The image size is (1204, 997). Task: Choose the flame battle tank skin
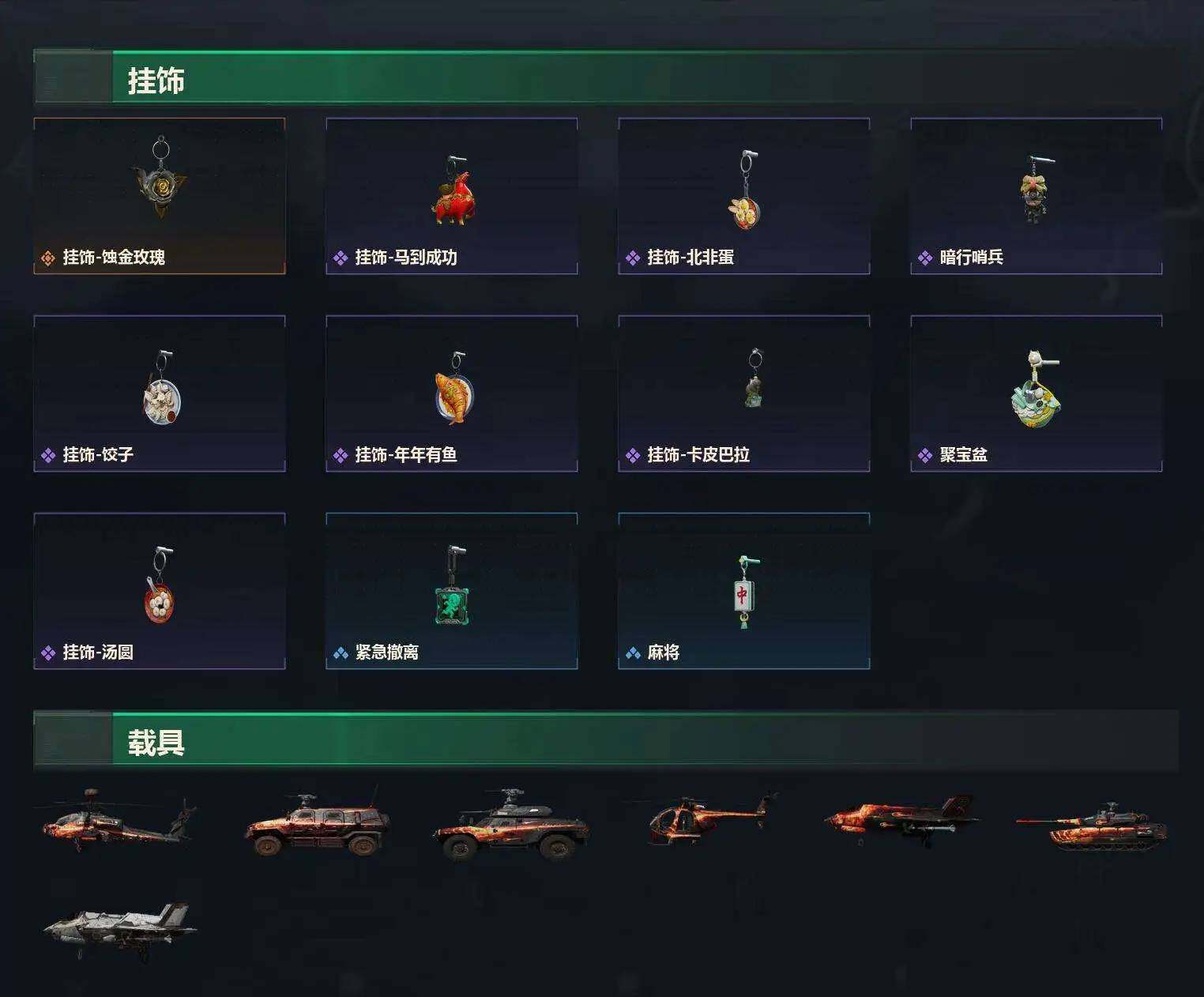[1092, 826]
